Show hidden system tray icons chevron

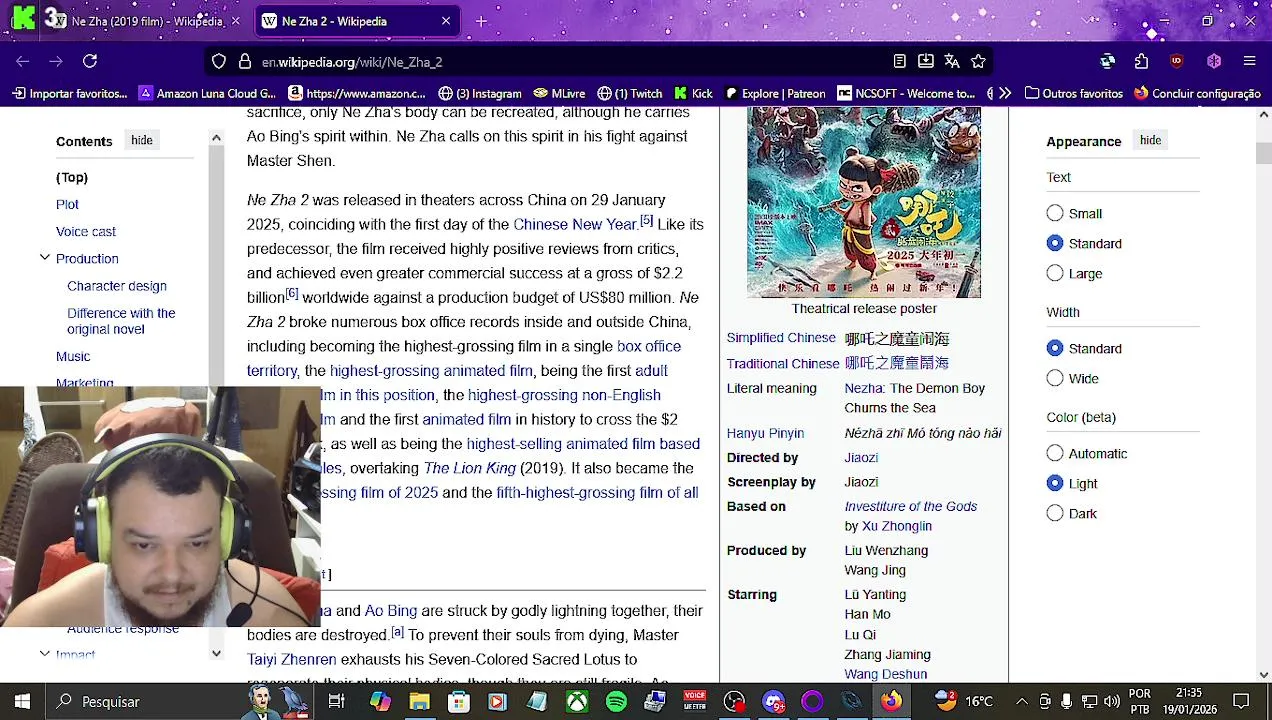point(1021,701)
